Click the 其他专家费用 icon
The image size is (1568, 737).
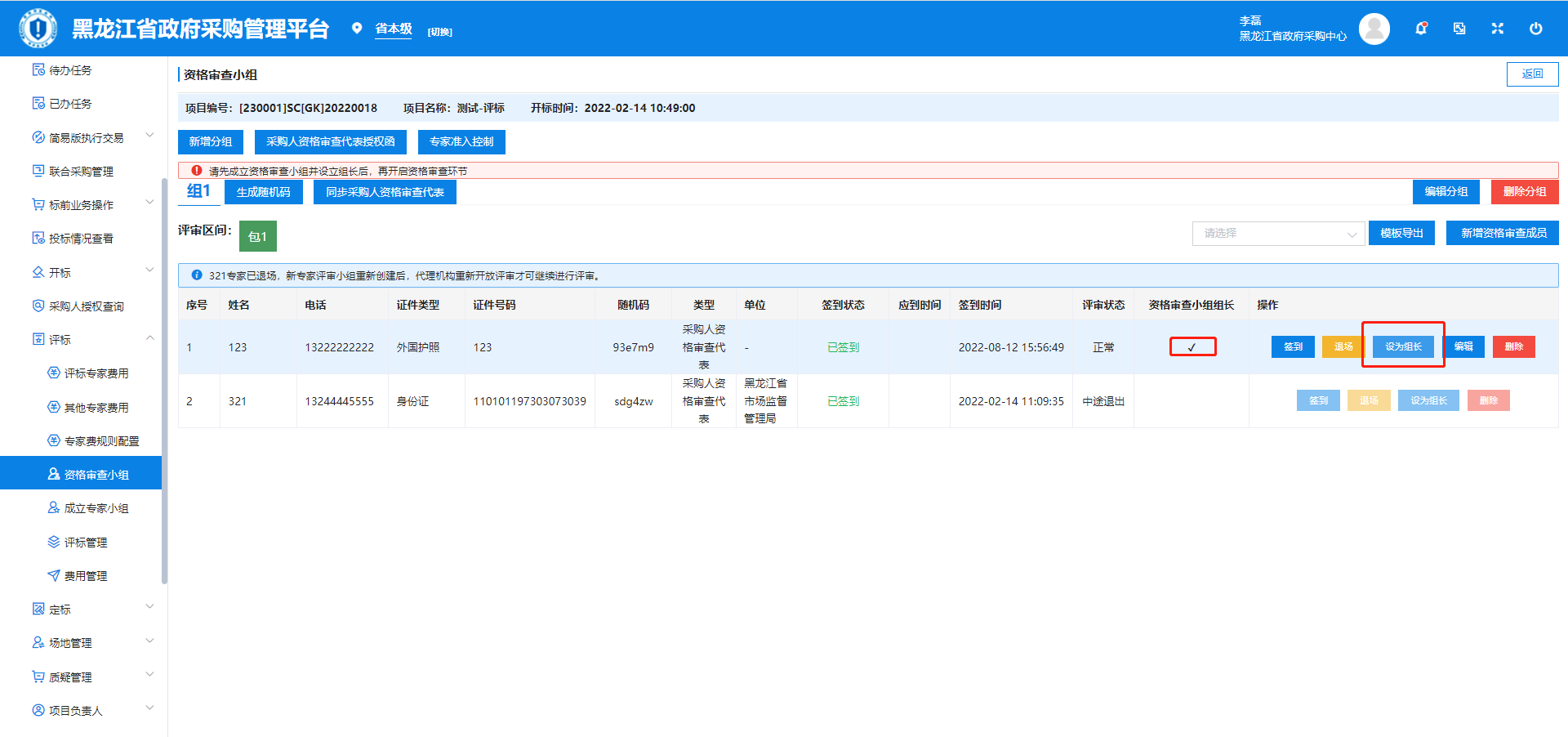coord(54,407)
